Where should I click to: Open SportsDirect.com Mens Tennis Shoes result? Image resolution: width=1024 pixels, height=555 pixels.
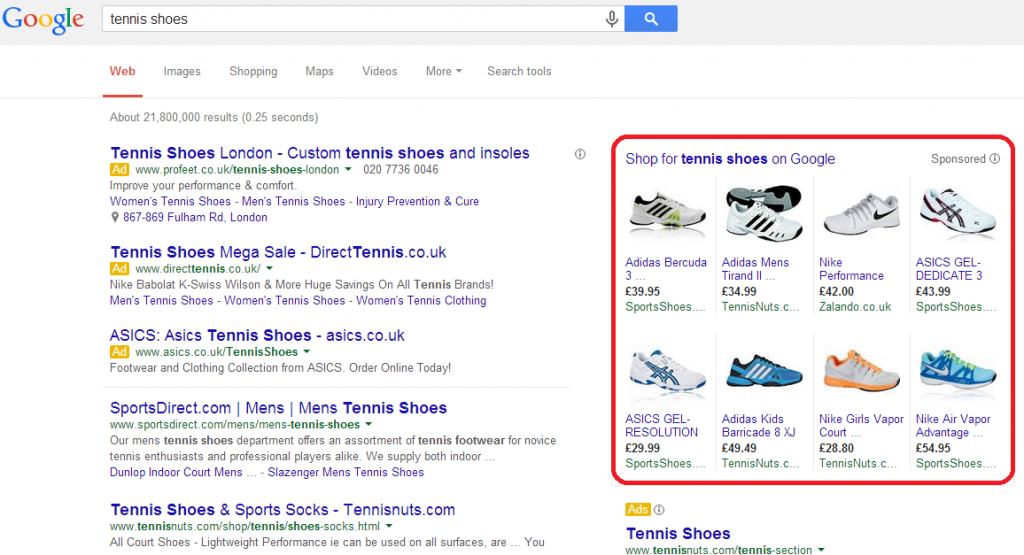pyautogui.click(x=278, y=408)
